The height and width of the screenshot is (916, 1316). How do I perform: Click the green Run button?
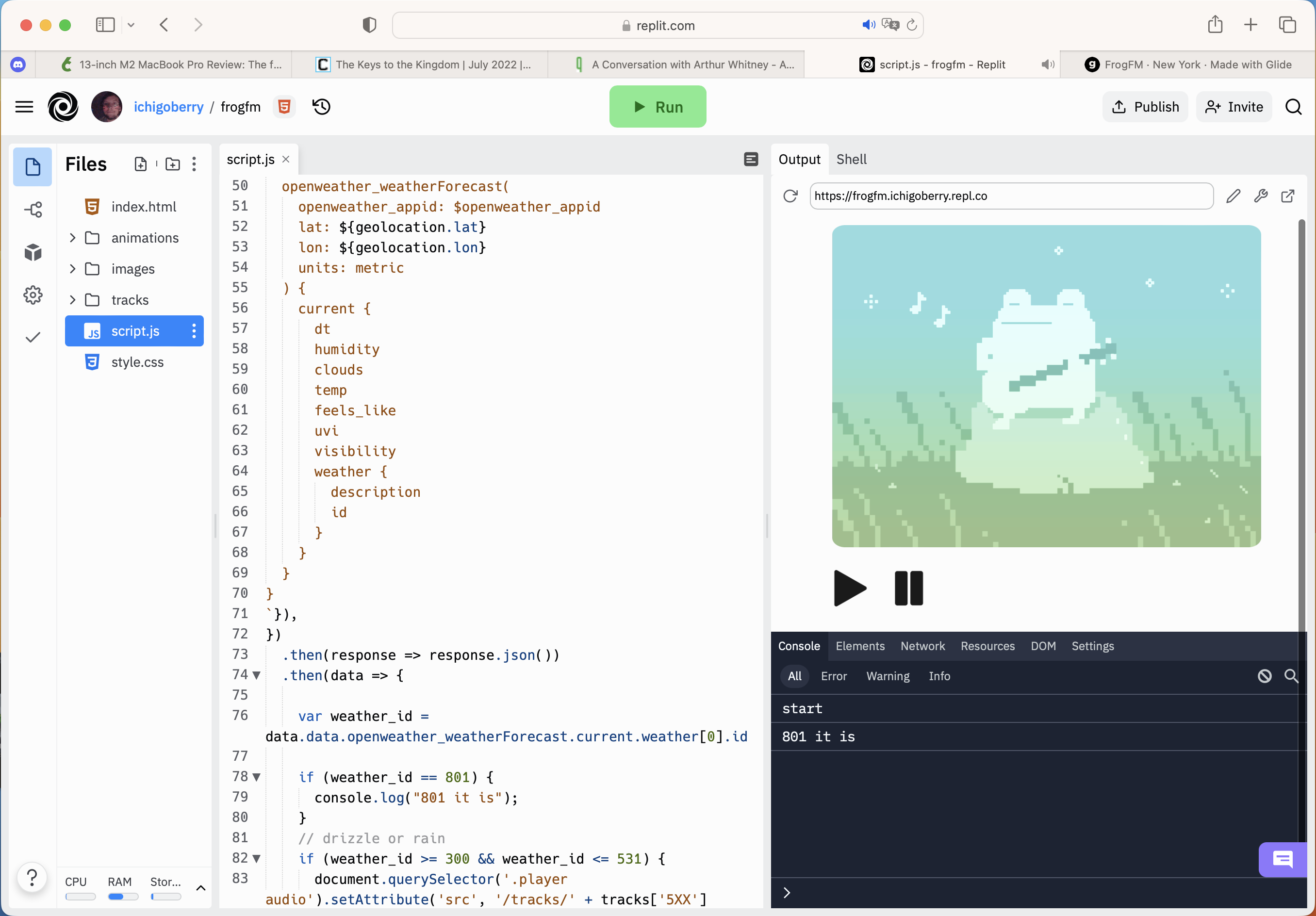(658, 107)
